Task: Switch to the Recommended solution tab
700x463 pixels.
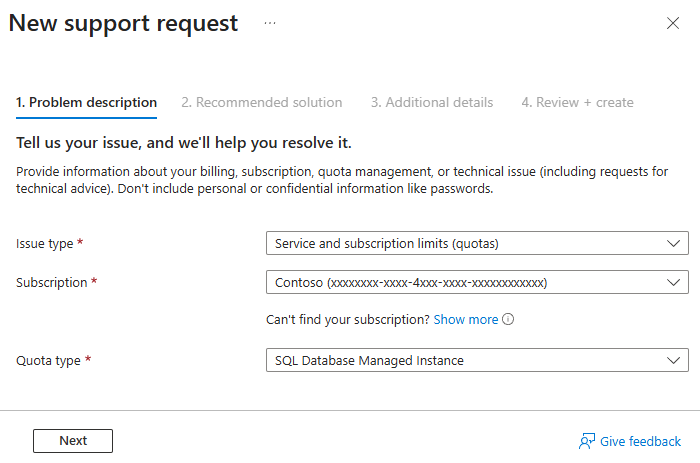Action: 261,102
